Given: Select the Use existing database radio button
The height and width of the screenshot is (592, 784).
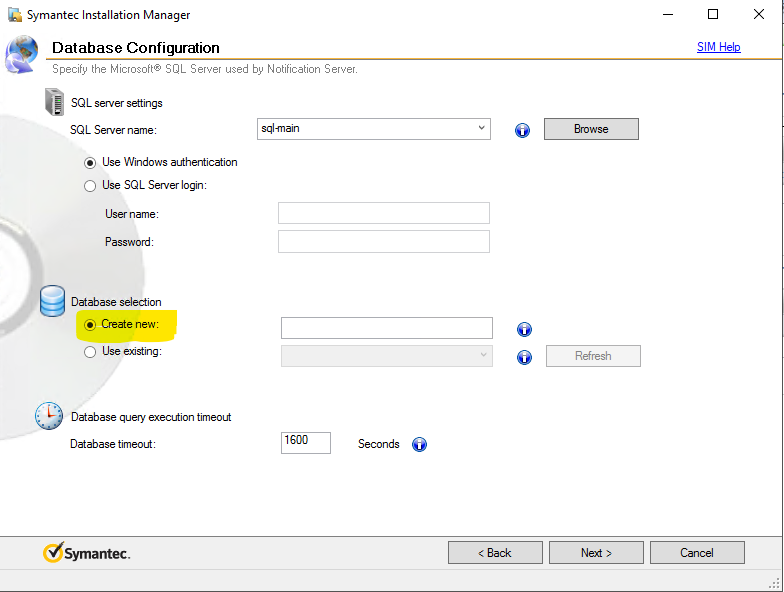Looking at the screenshot, I should point(91,352).
